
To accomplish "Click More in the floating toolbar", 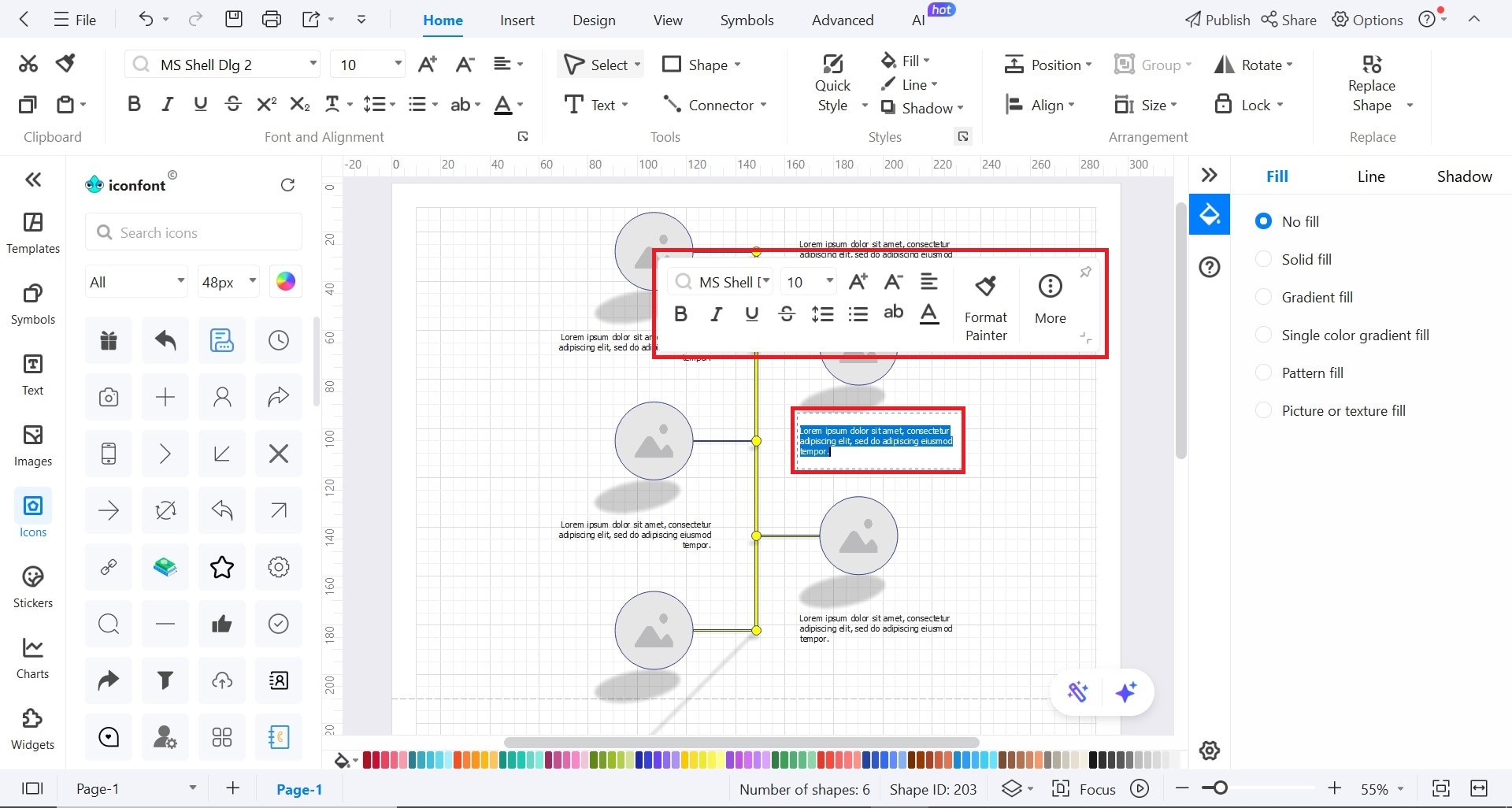I will (1051, 299).
